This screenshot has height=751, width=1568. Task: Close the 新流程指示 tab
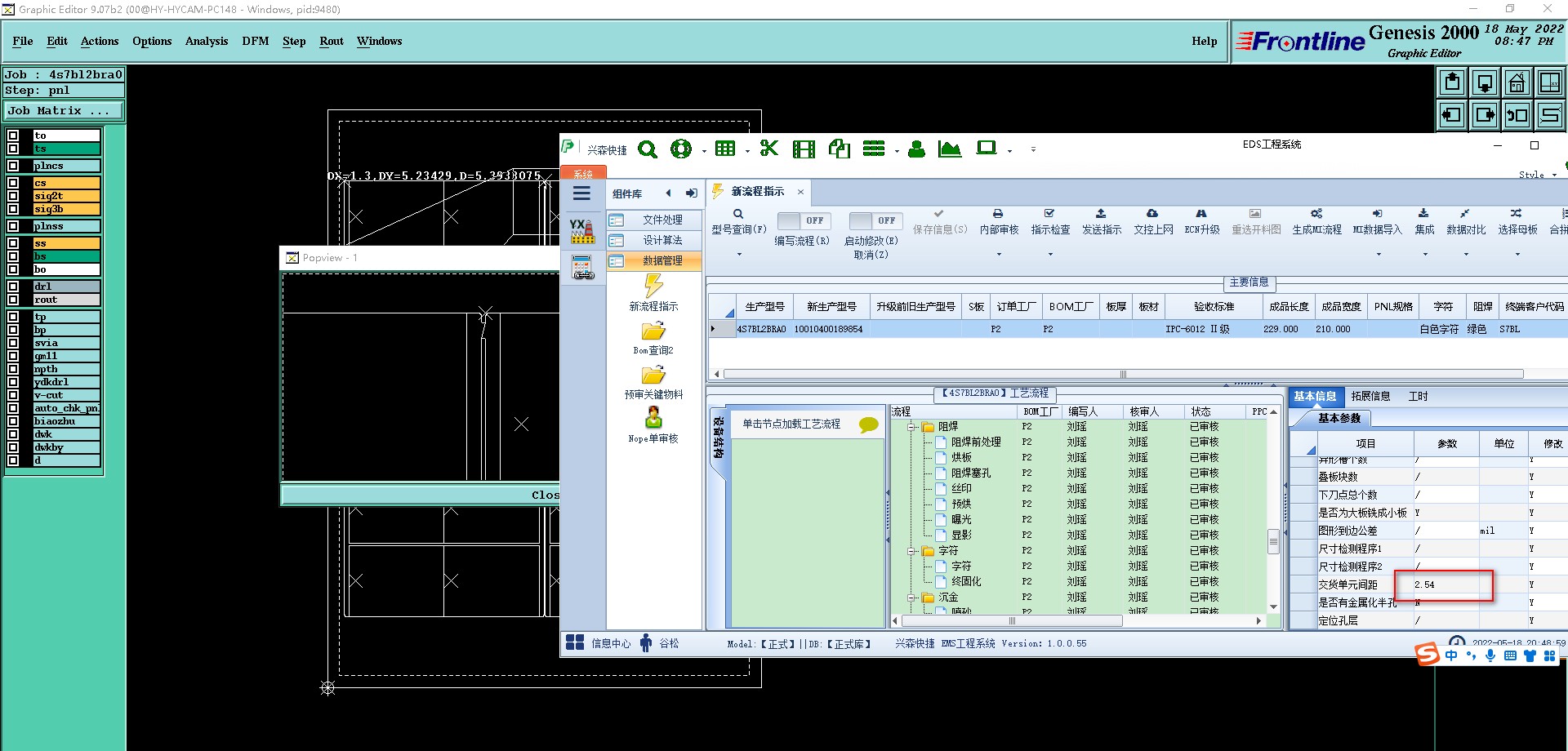click(x=800, y=192)
